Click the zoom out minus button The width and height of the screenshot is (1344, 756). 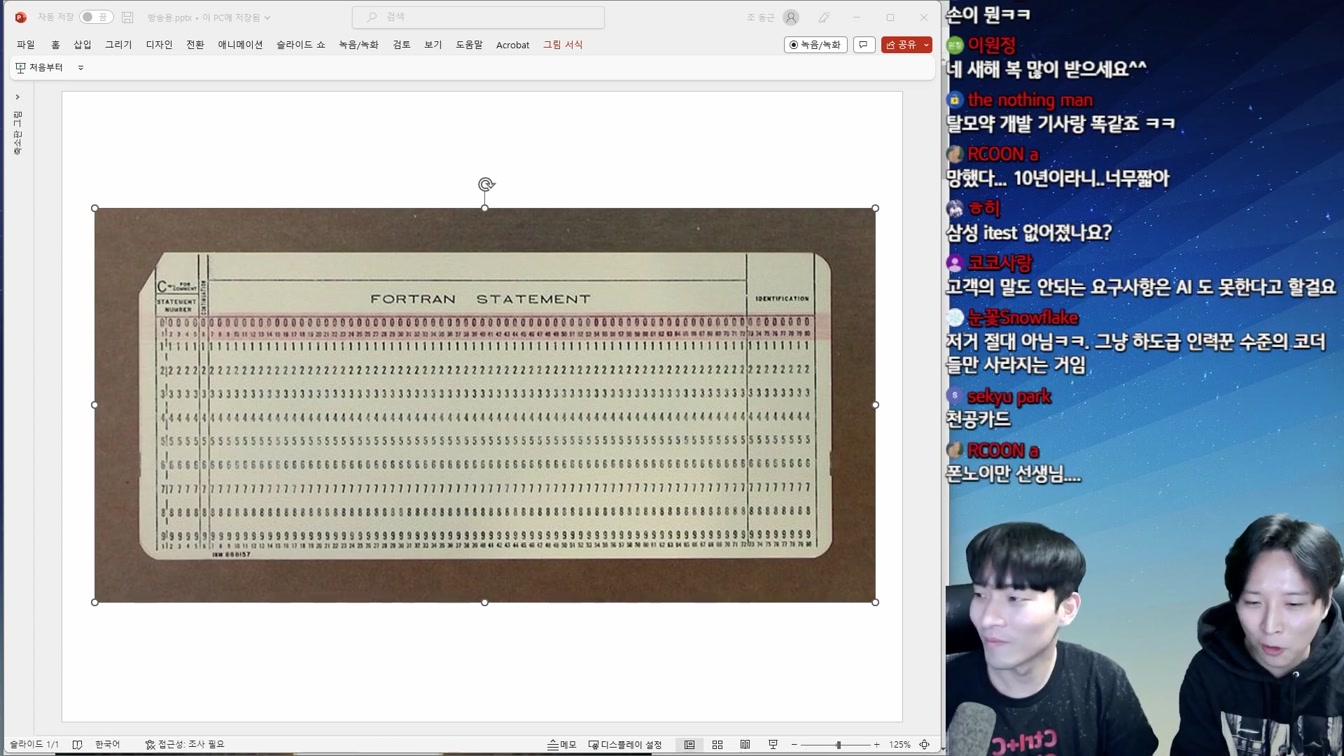(794, 745)
